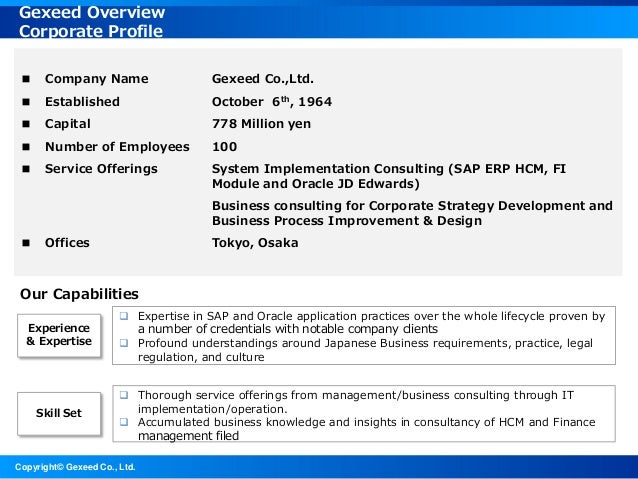Select the 'Skill Set' box
638x479 pixels.
59,413
